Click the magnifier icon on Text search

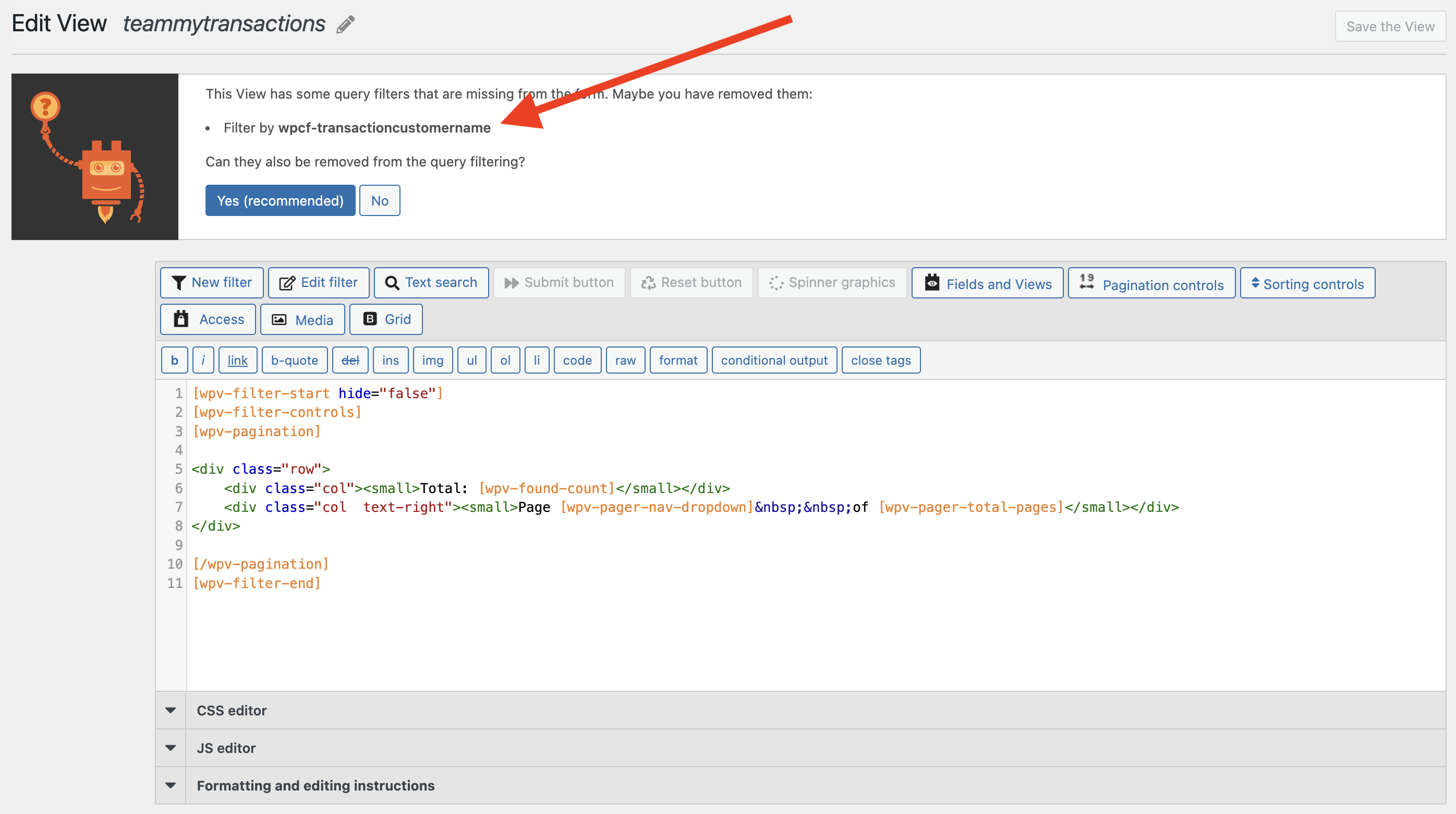[x=392, y=283]
